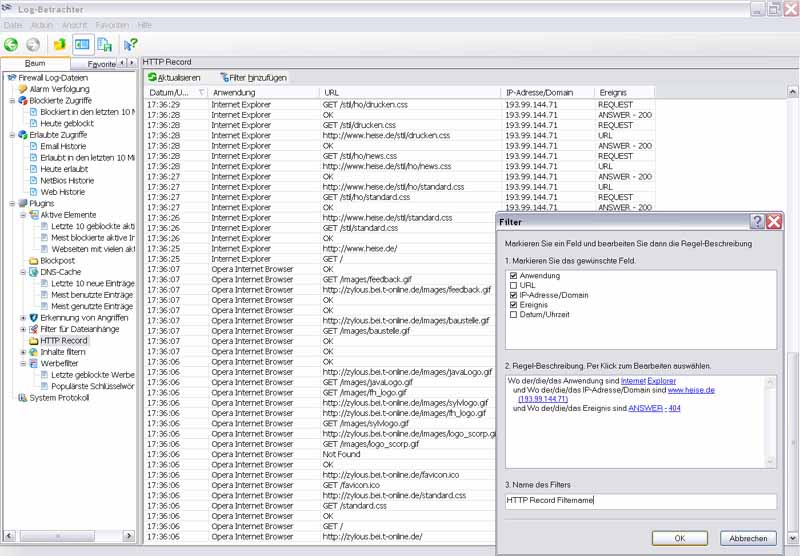Screen dimensions: 800x556
Task: Click the Name des Filters text field
Action: (640, 501)
